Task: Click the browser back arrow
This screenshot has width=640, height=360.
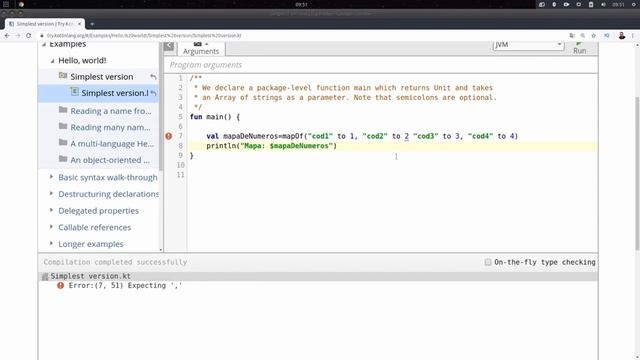Action: point(7,36)
